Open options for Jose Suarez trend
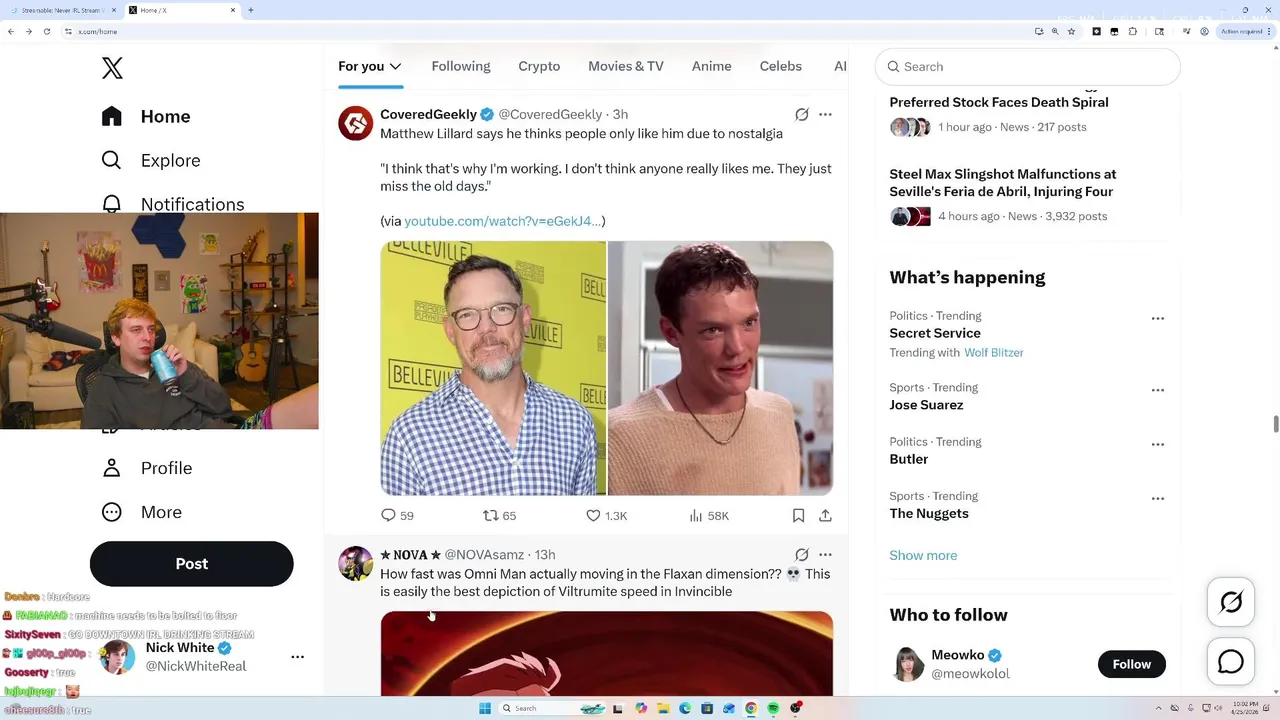This screenshot has height=720, width=1280. click(1157, 390)
